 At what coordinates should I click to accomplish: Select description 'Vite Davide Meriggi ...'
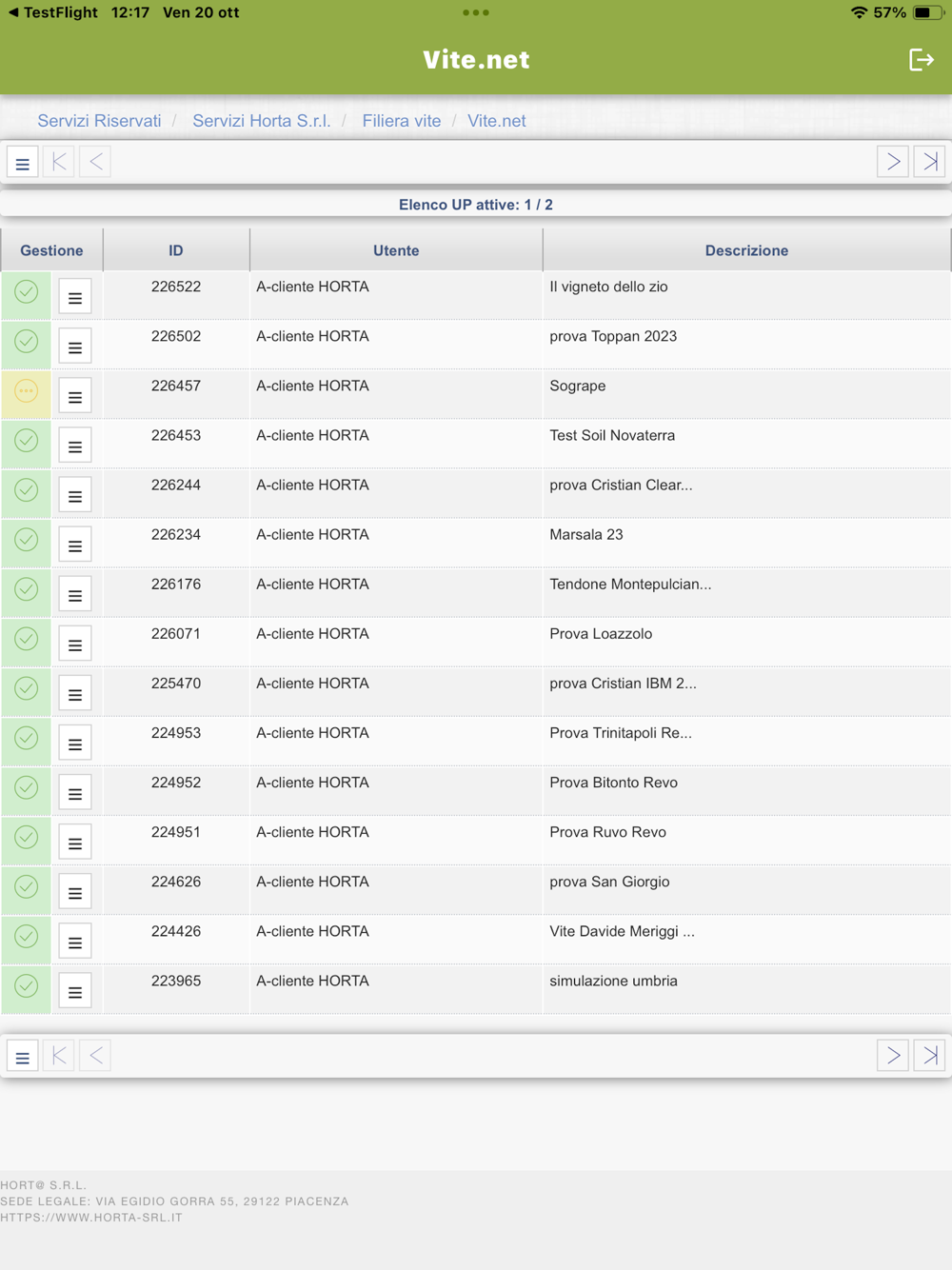click(x=622, y=931)
